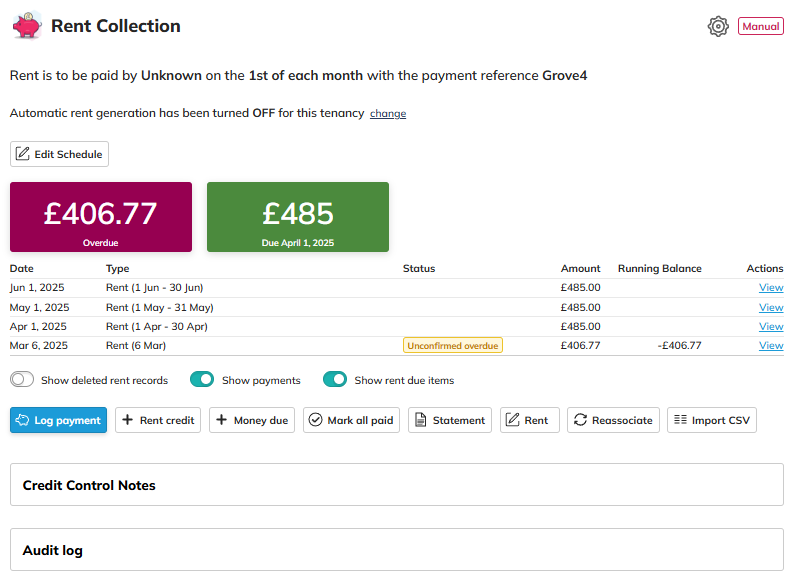
Task: Open the pencil Rent edit button
Action: pos(529,420)
